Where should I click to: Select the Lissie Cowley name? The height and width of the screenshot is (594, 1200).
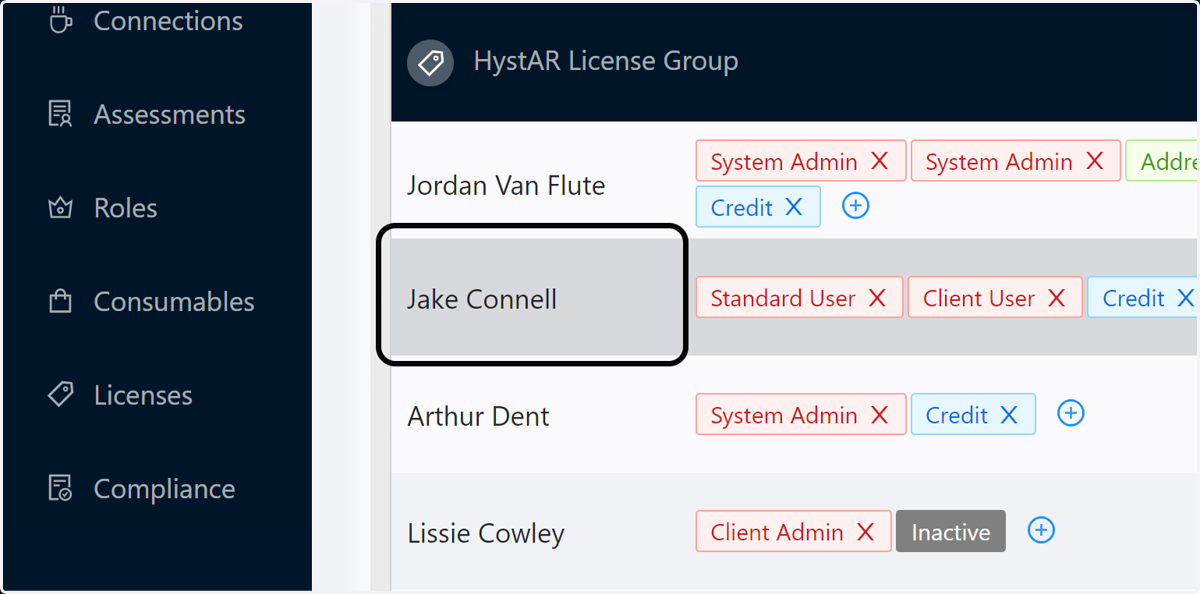[x=486, y=533]
